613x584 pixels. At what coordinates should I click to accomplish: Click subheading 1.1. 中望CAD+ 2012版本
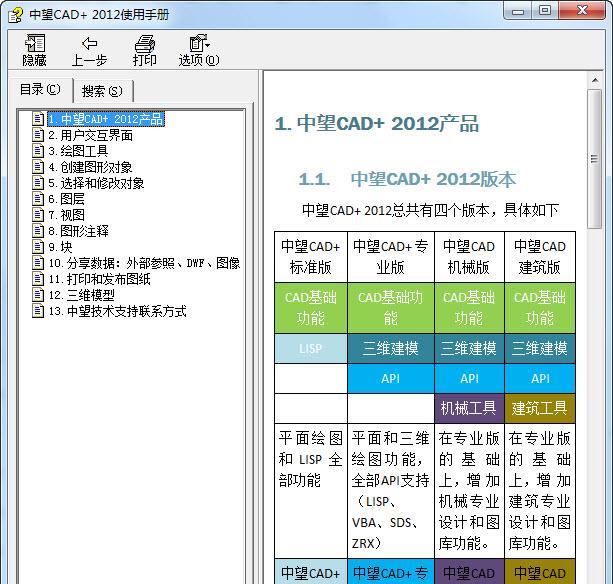[407, 179]
